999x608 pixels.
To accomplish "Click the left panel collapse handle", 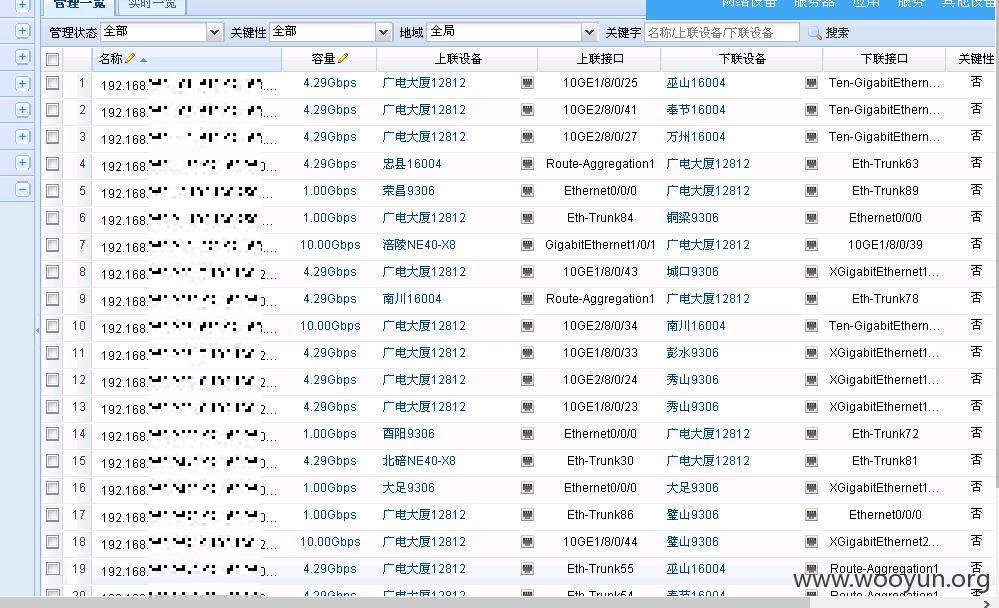I will coord(37,330).
